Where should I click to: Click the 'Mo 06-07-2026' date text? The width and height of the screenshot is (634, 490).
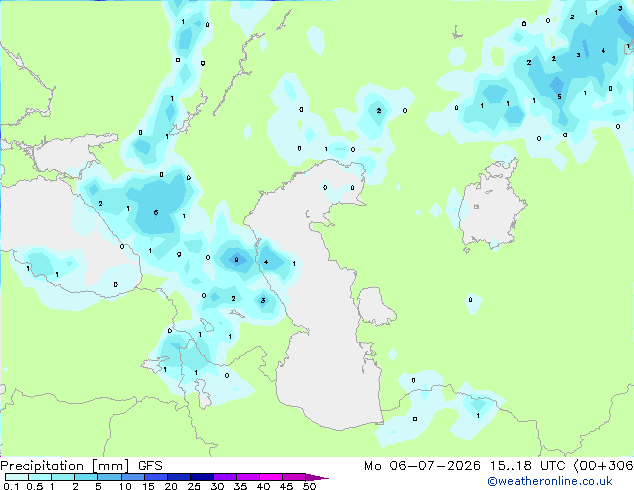pyautogui.click(x=423, y=466)
